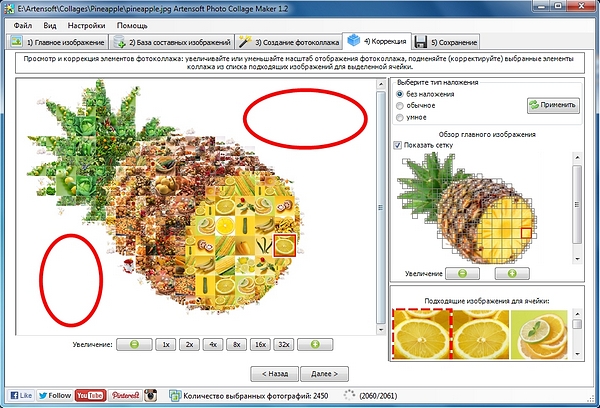This screenshot has height=408, width=600.
Task: Set collage zoom to 16x
Action: [260, 344]
